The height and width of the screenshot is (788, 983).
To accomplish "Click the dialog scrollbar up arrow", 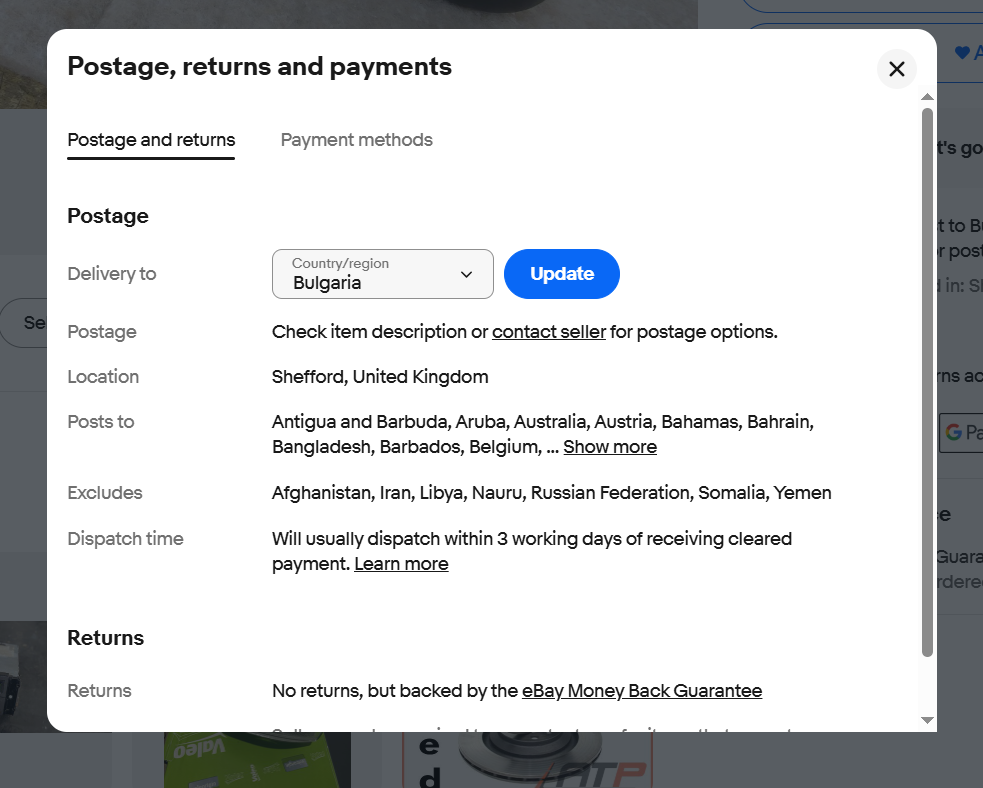I will click(927, 97).
